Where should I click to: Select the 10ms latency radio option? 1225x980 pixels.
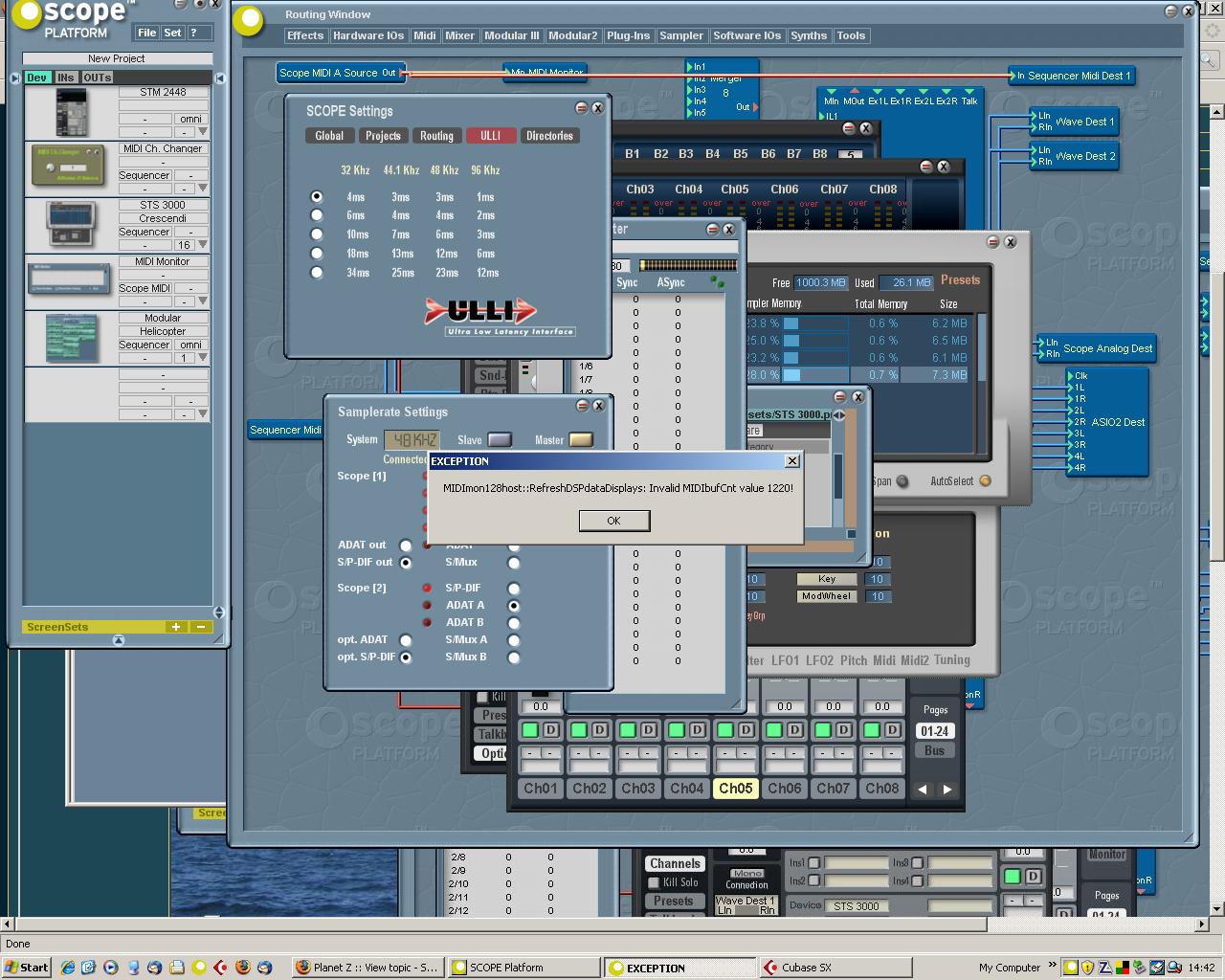click(x=317, y=234)
